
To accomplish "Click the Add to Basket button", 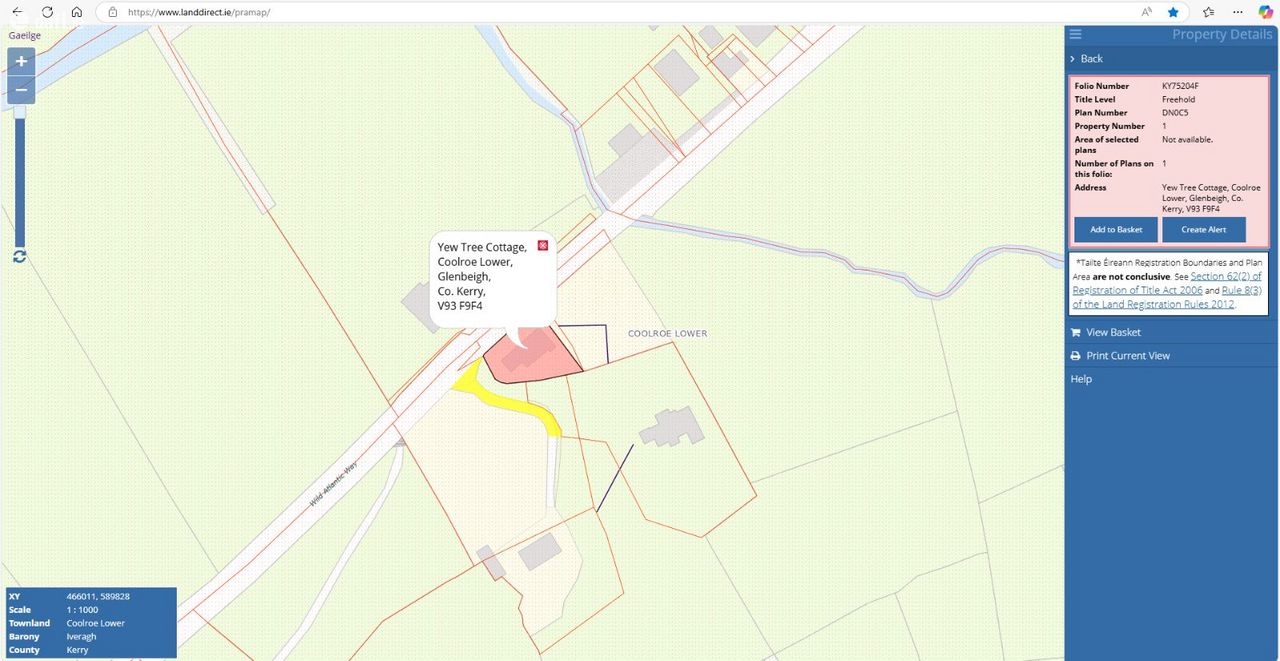I will point(1116,229).
